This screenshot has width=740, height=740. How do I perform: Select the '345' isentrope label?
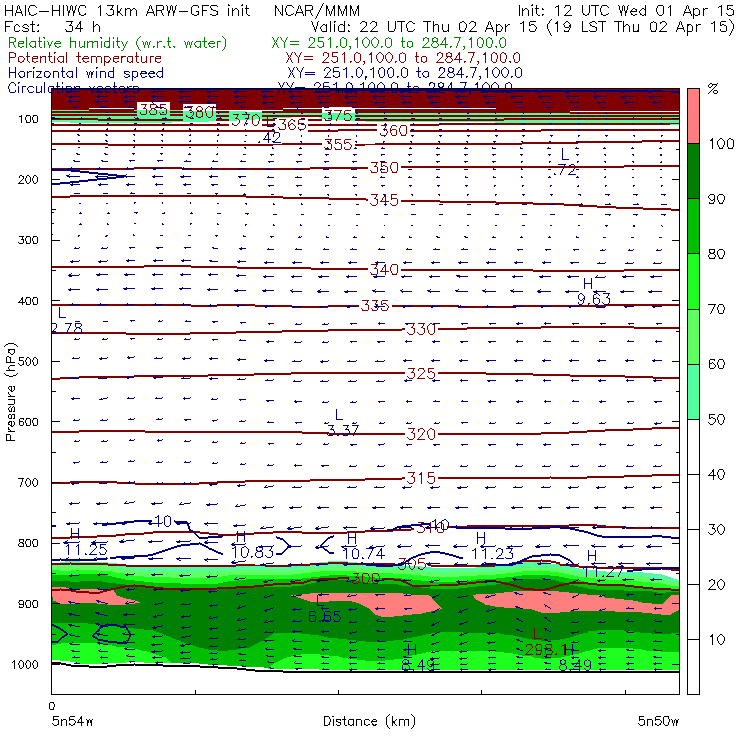pyautogui.click(x=384, y=200)
